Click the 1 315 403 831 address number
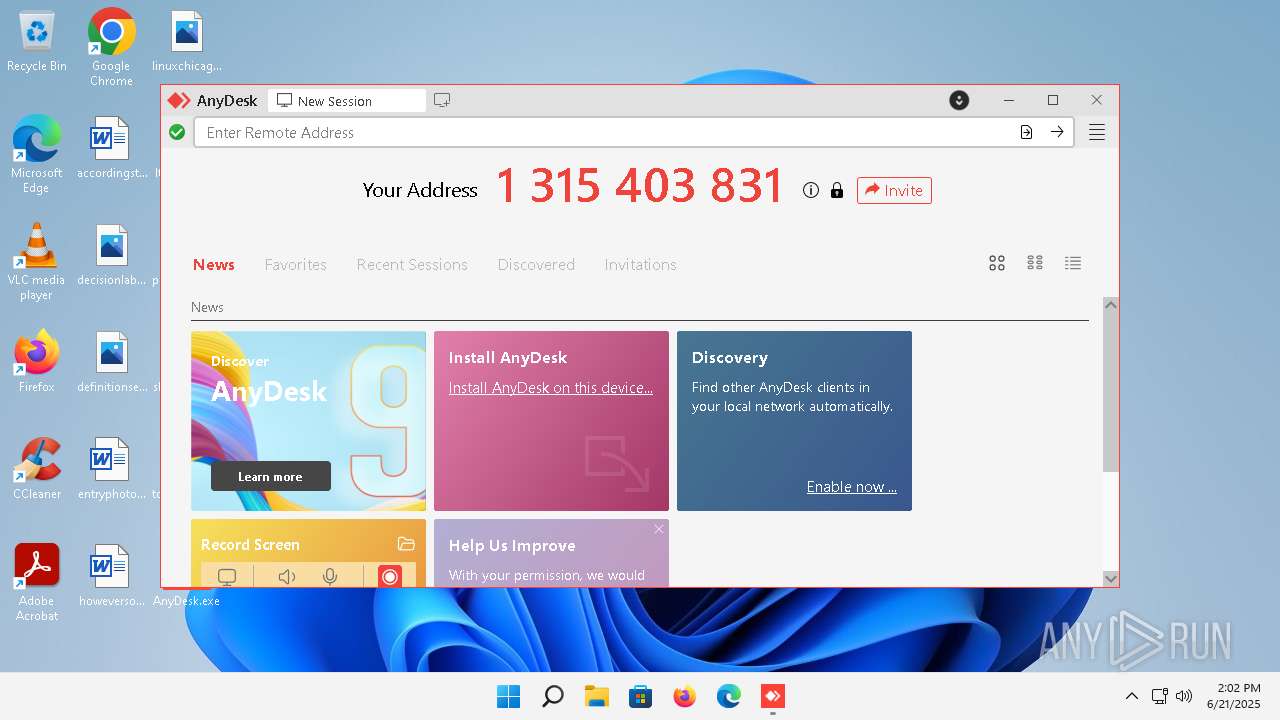 640,186
